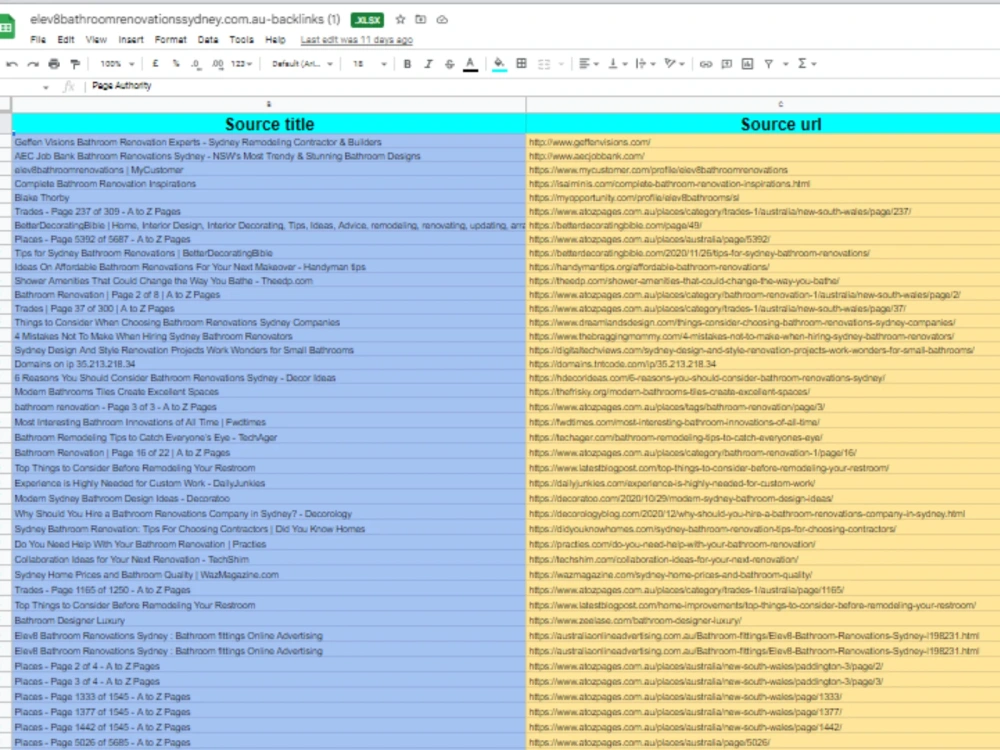Open the aecjobbank.com URL link

tap(586, 156)
